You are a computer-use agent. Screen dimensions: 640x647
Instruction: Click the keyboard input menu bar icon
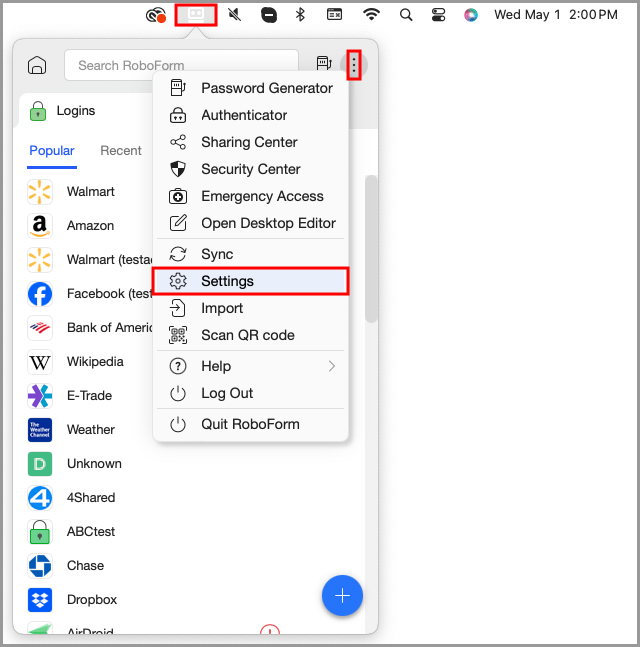(334, 15)
